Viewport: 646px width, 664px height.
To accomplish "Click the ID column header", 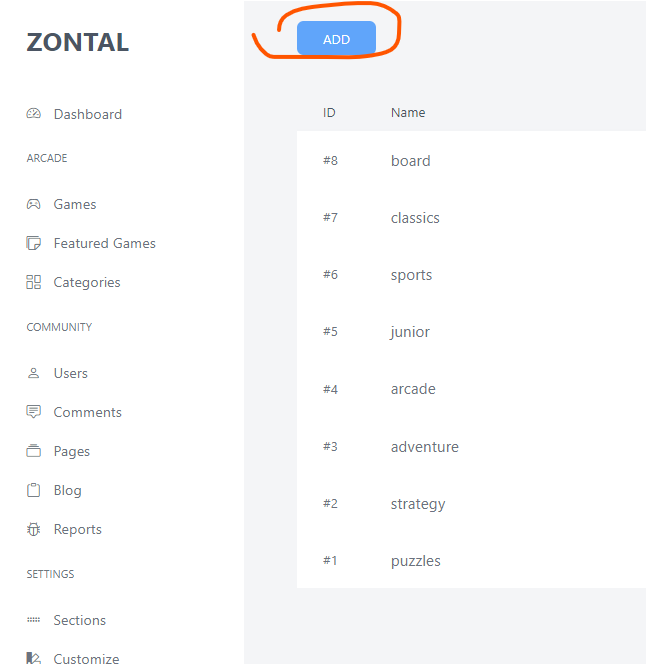I will coord(329,113).
